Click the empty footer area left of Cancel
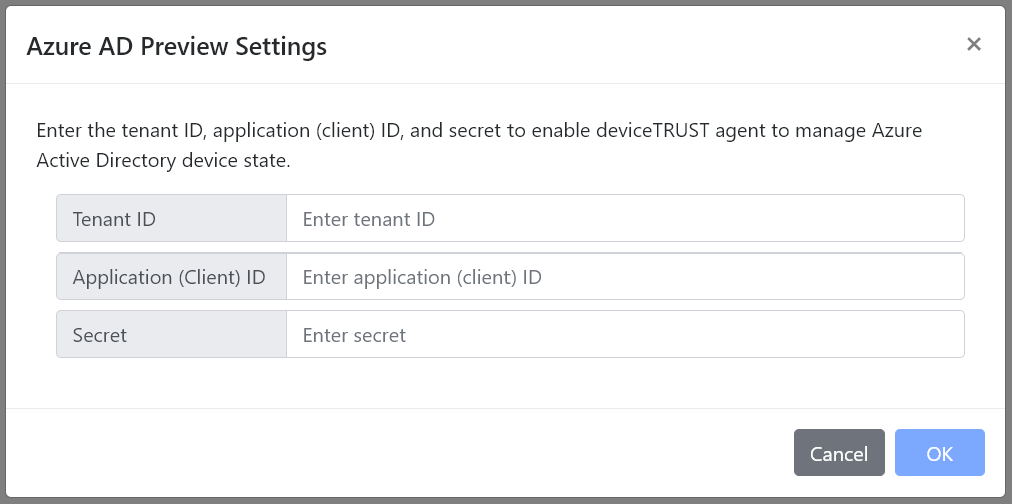The height and width of the screenshot is (504, 1012). (x=400, y=453)
